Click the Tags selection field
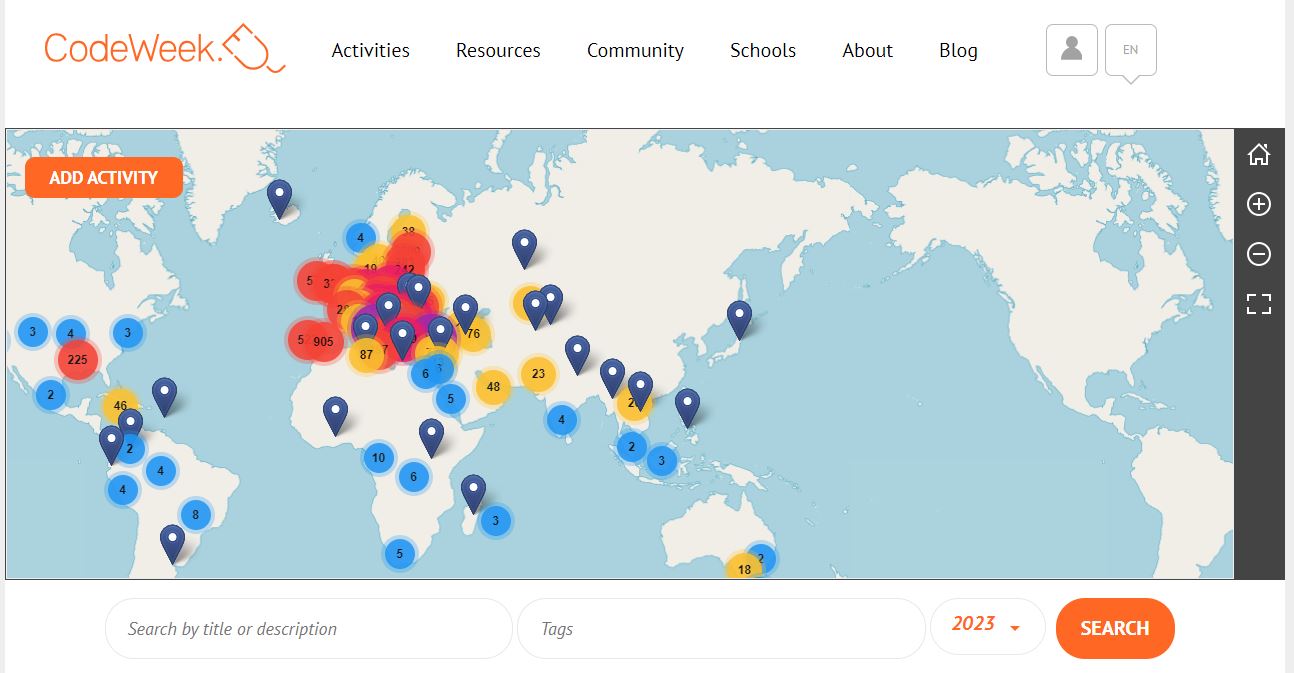The height and width of the screenshot is (673, 1294). [720, 629]
